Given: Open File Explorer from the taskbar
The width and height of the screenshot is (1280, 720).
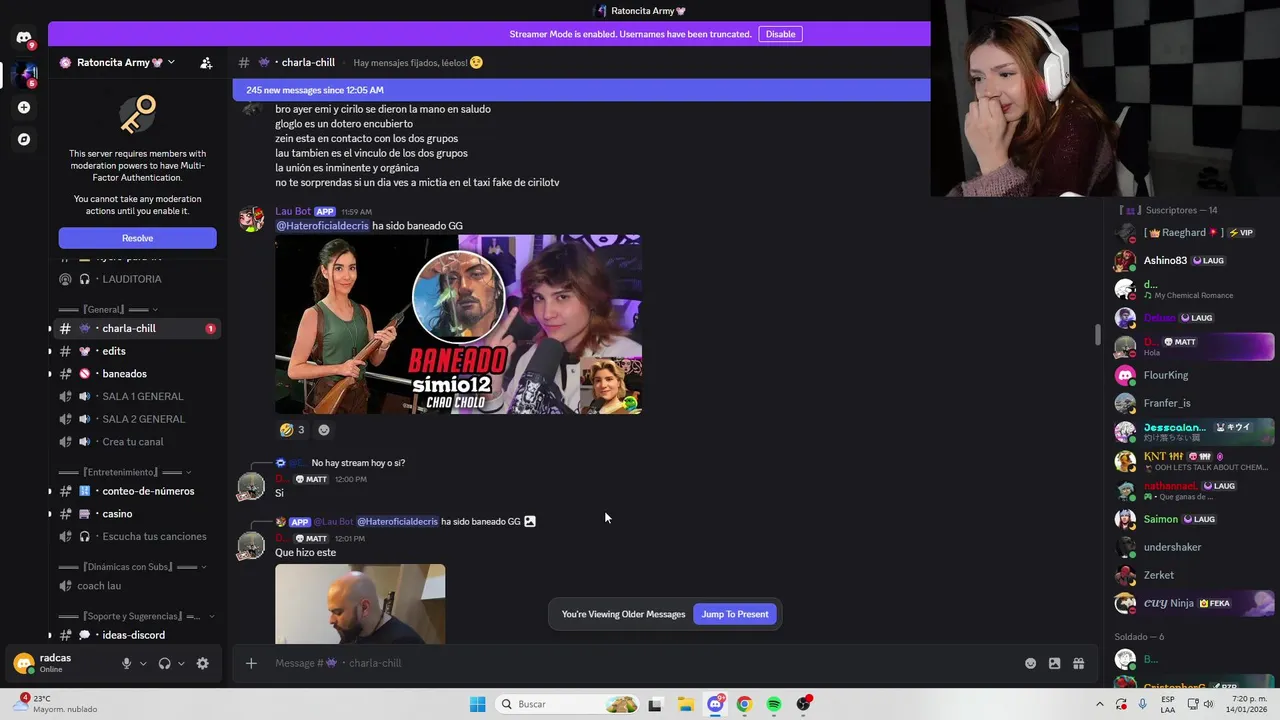Looking at the screenshot, I should tap(685, 704).
